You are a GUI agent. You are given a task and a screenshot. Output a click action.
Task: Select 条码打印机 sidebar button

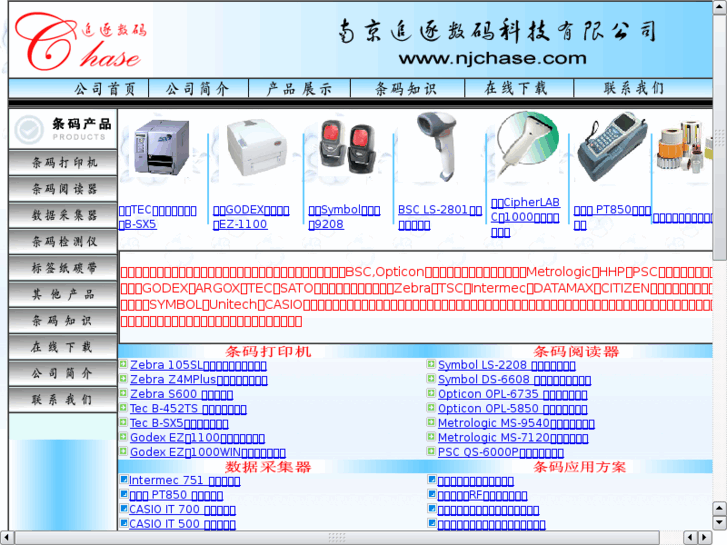[63, 162]
